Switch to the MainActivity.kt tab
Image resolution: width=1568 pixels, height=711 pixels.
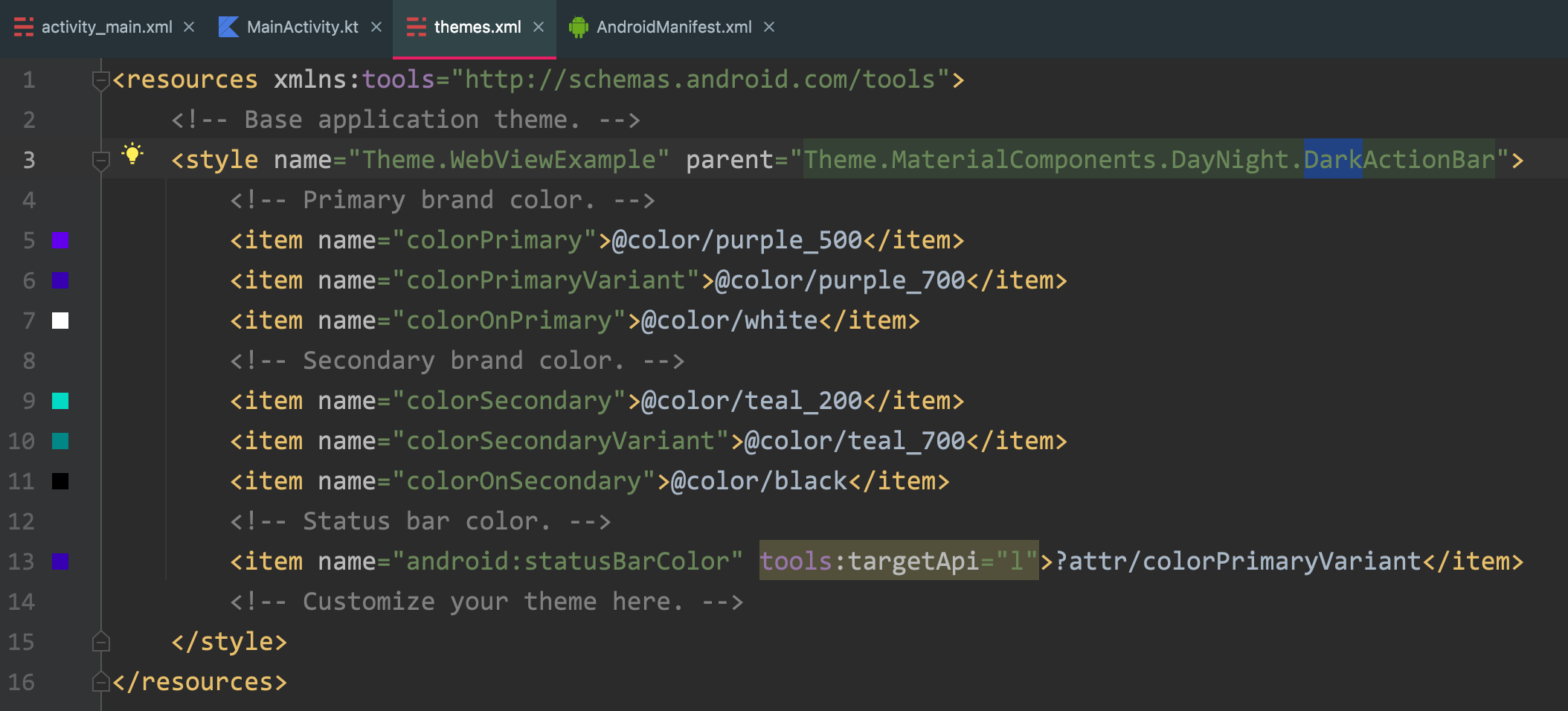click(x=302, y=28)
